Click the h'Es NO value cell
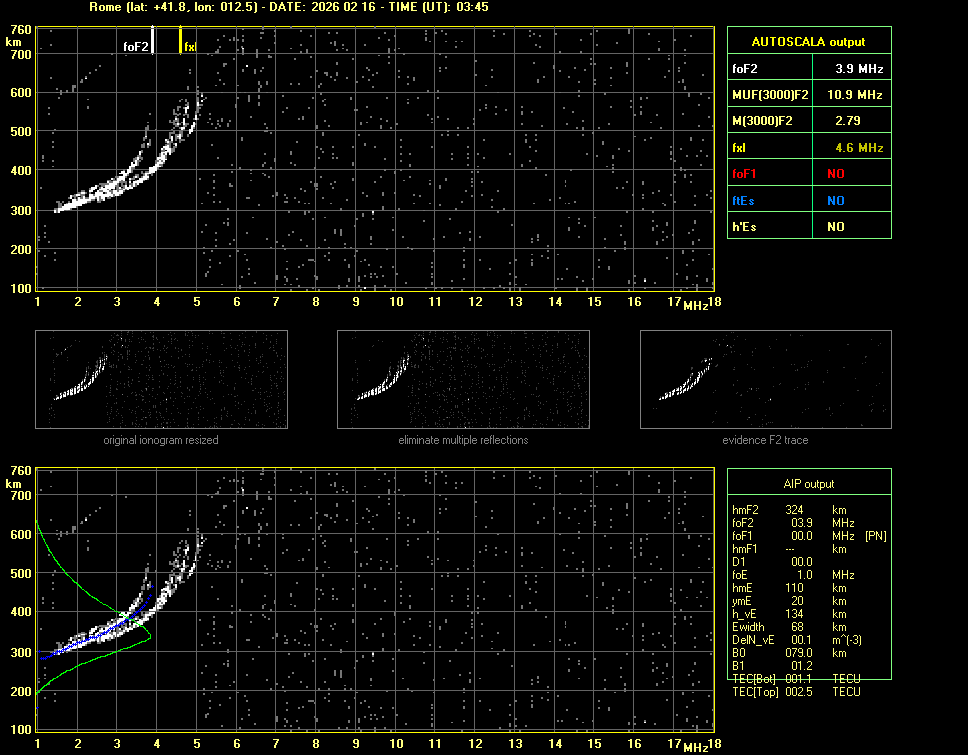This screenshot has width=968, height=755. click(x=836, y=227)
